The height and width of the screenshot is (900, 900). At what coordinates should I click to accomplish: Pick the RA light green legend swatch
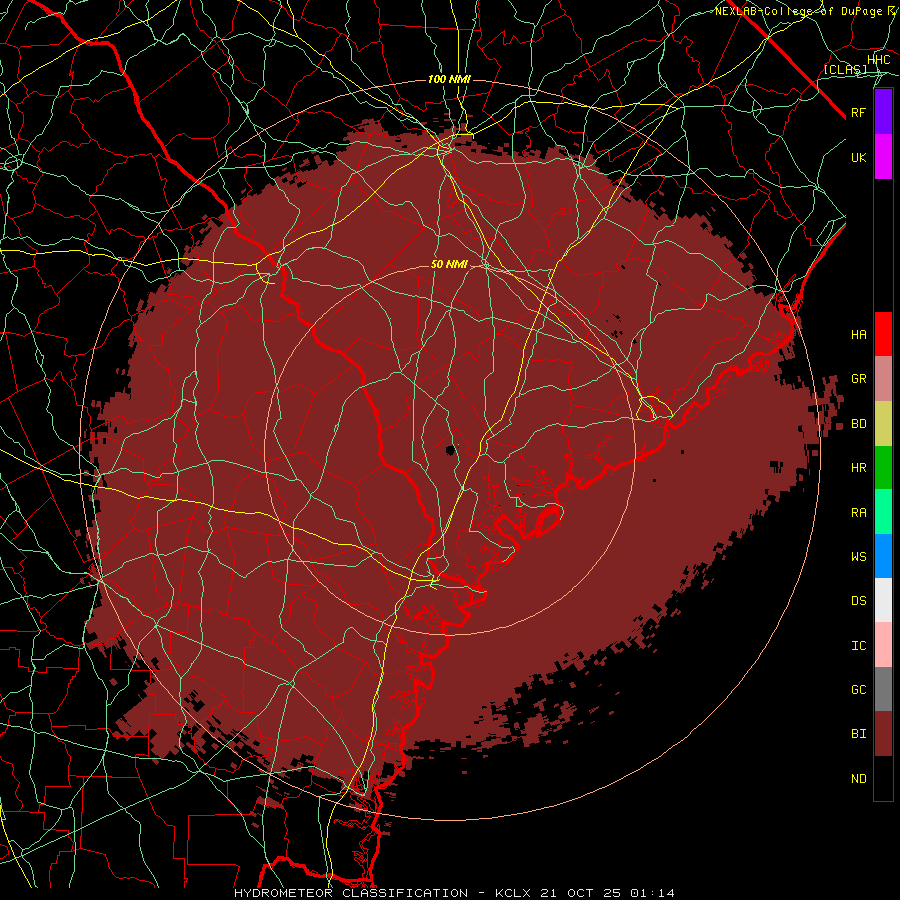click(x=883, y=512)
